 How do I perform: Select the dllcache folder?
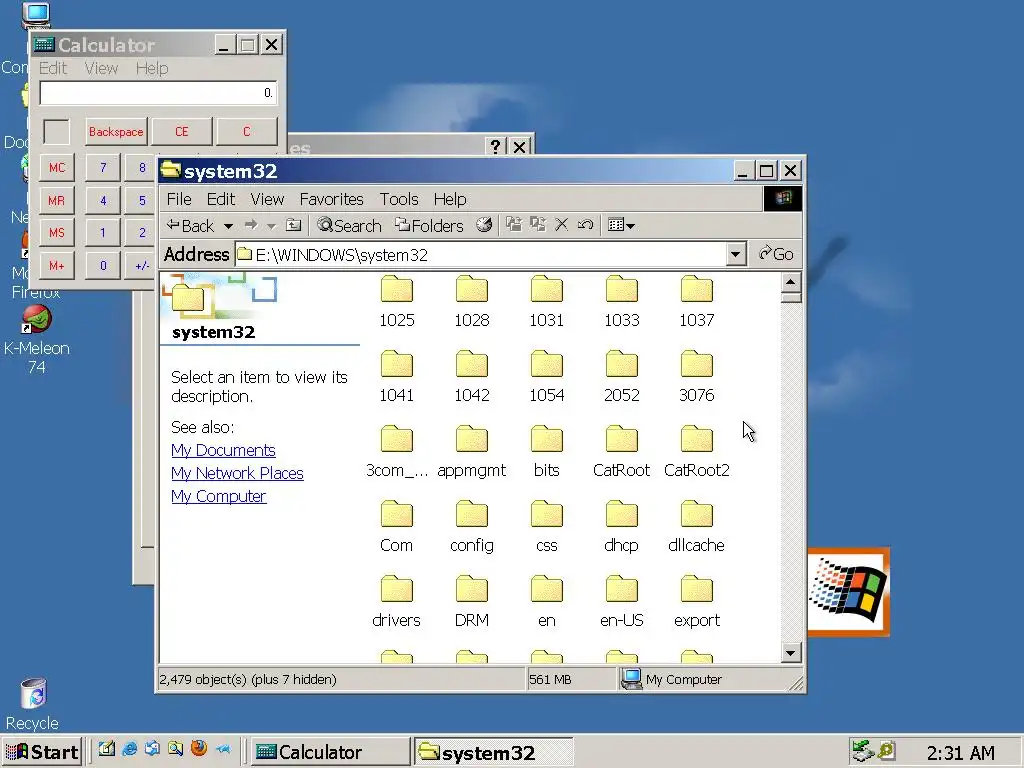(697, 526)
